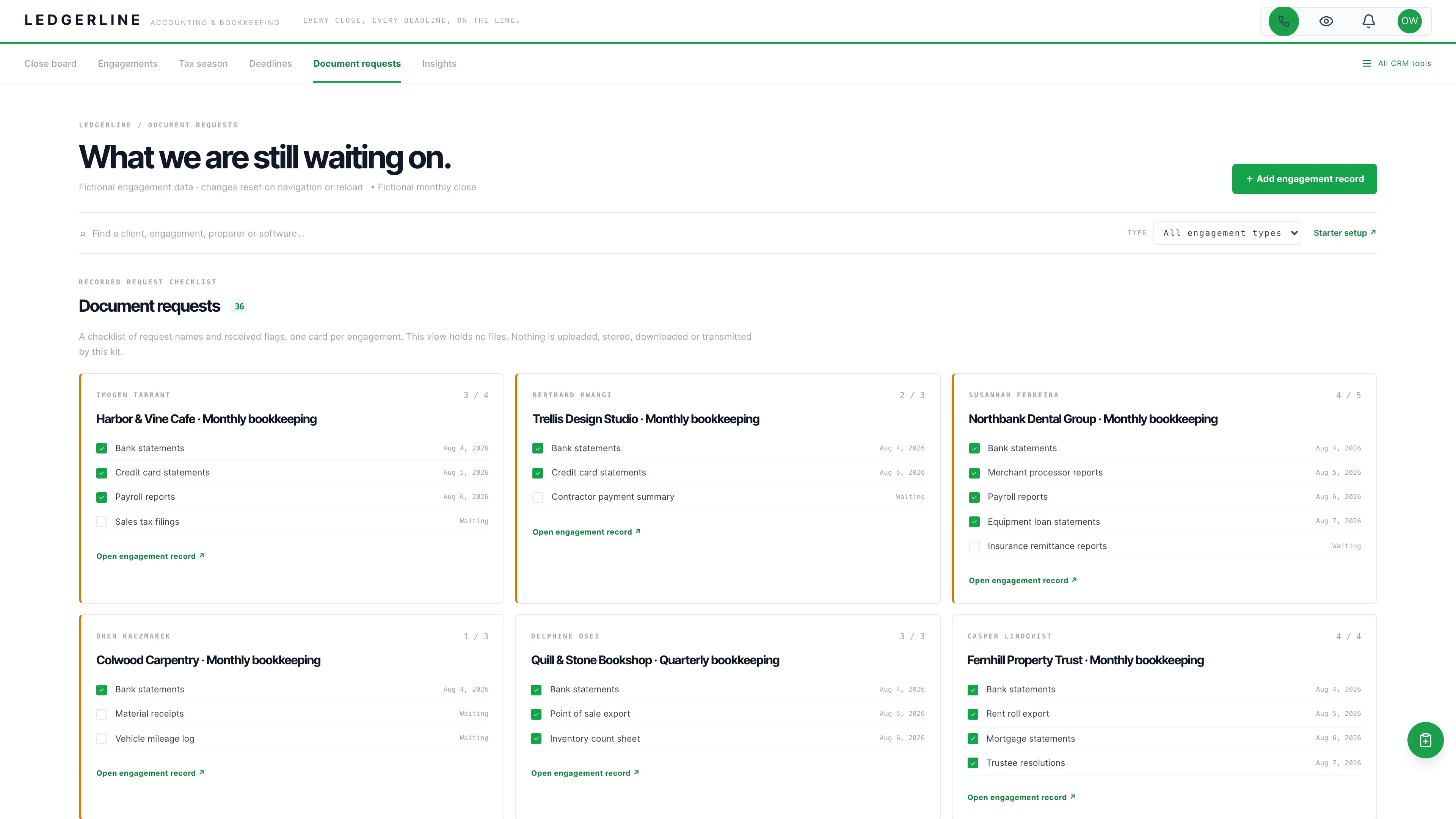Screen dimensions: 1456x819
Task: Click Waiting status for Sales tax filings
Action: (474, 521)
